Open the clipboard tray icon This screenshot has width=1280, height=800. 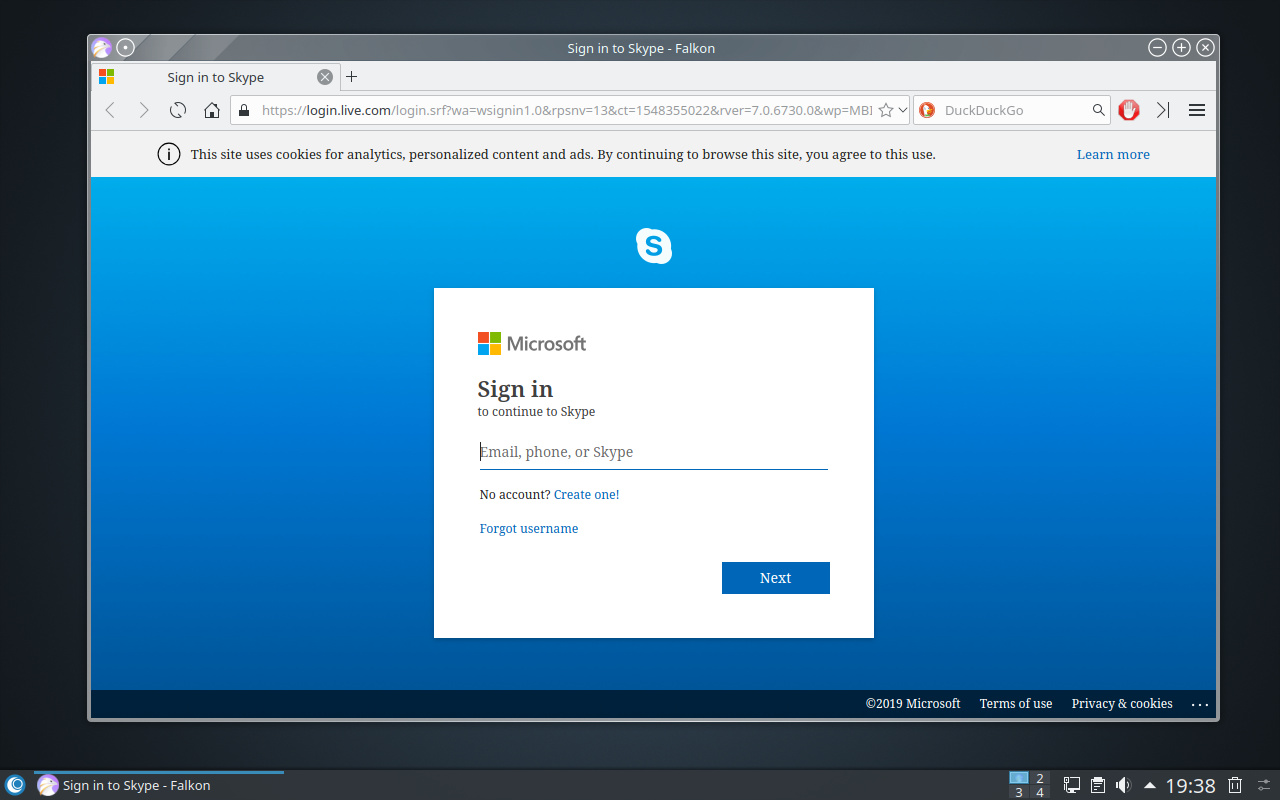(1097, 785)
